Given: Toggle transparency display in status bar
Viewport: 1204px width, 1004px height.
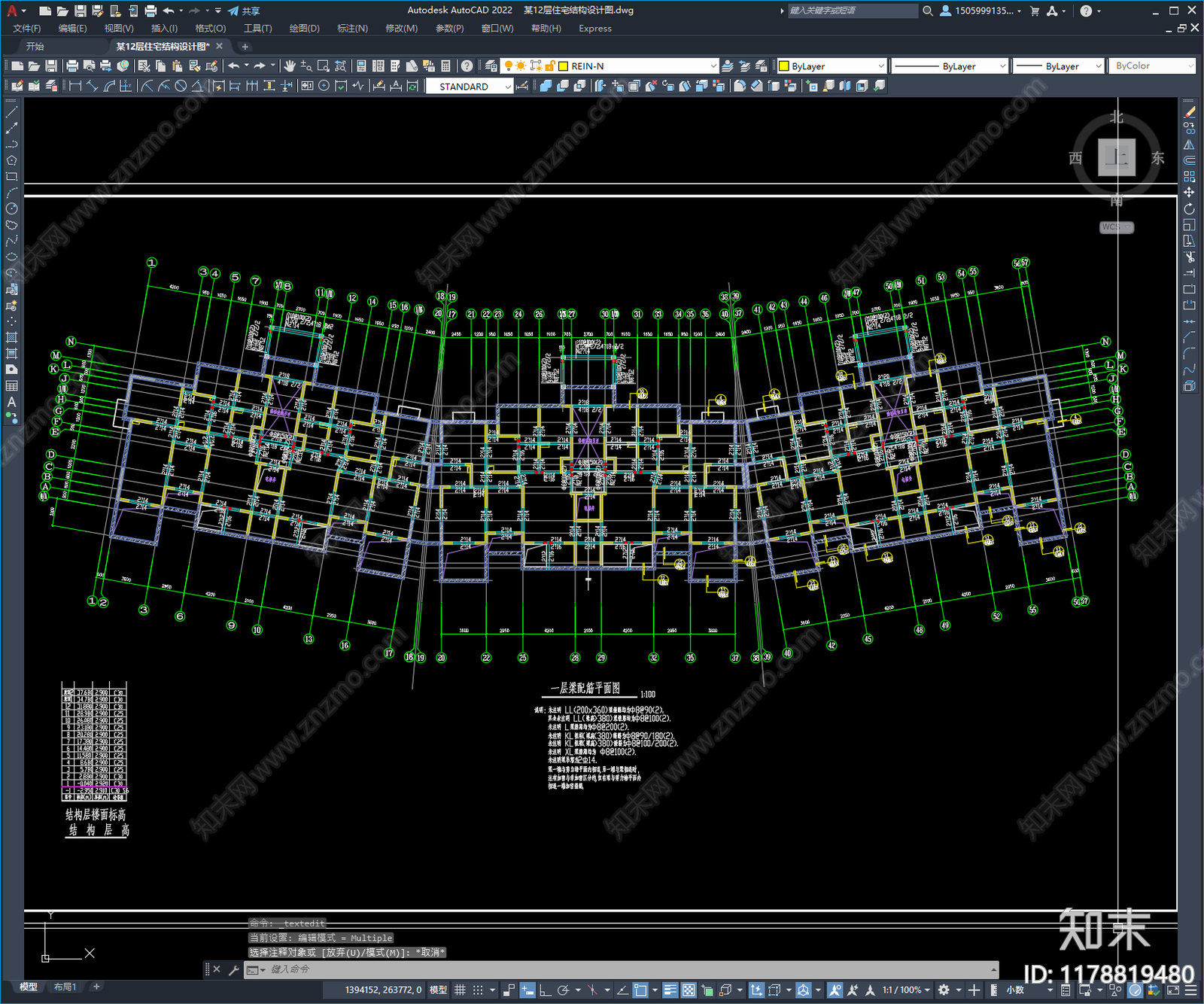Looking at the screenshot, I should [x=689, y=990].
